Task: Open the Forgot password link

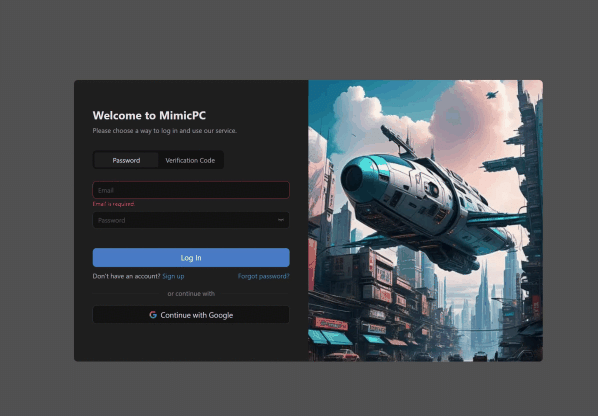Action: pyautogui.click(x=264, y=276)
